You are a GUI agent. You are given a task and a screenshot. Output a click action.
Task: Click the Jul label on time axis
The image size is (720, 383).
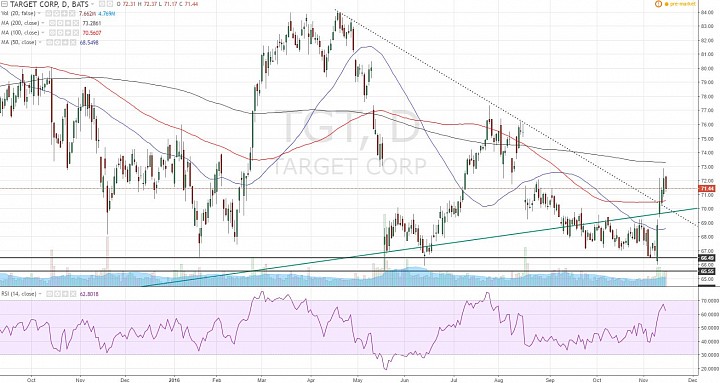click(455, 380)
